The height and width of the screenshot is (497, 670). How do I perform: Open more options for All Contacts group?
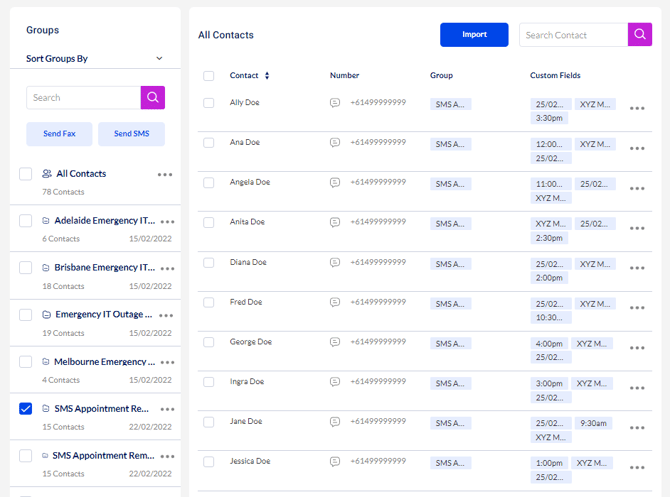pyautogui.click(x=165, y=174)
